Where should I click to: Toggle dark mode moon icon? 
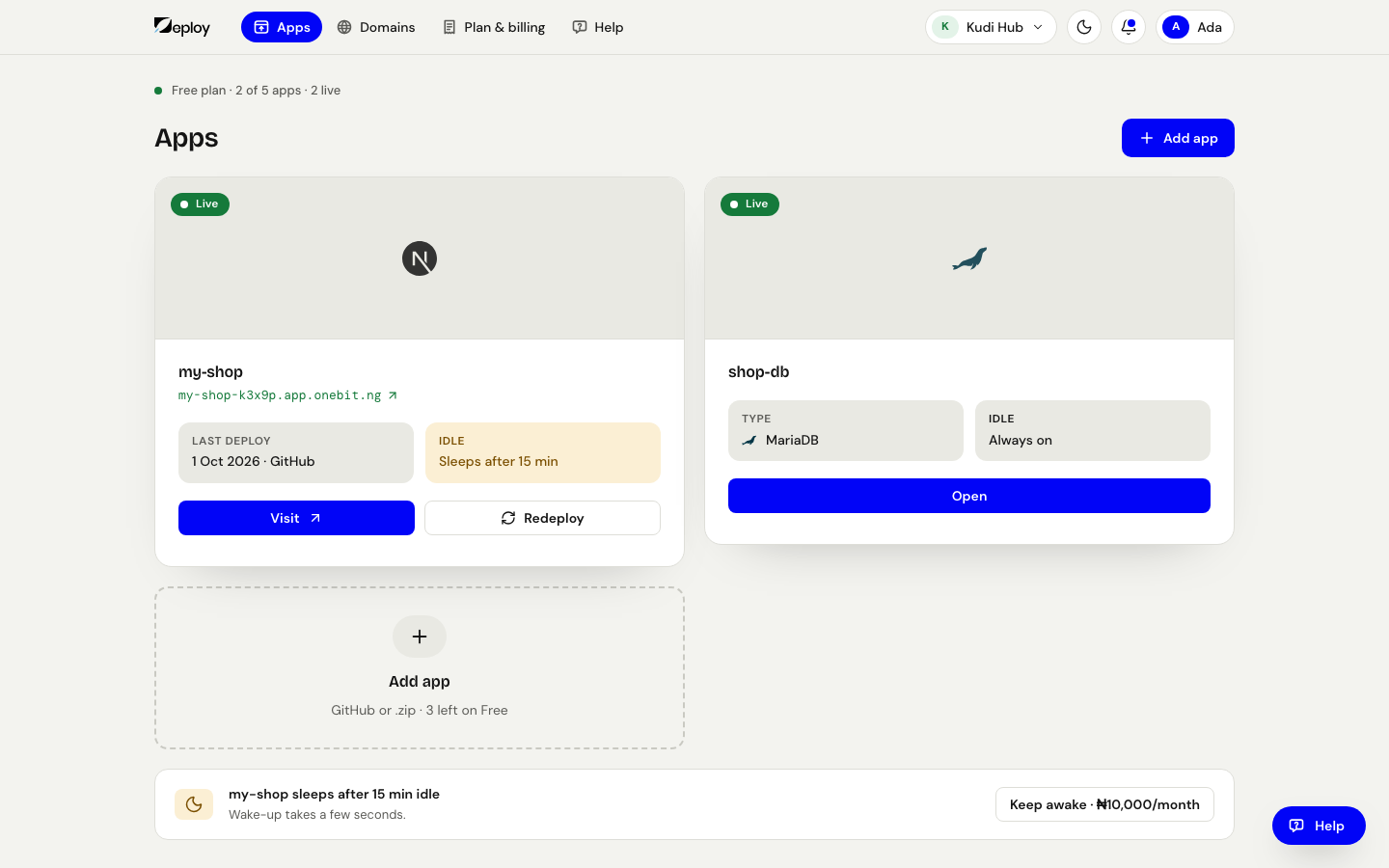[x=1084, y=27]
